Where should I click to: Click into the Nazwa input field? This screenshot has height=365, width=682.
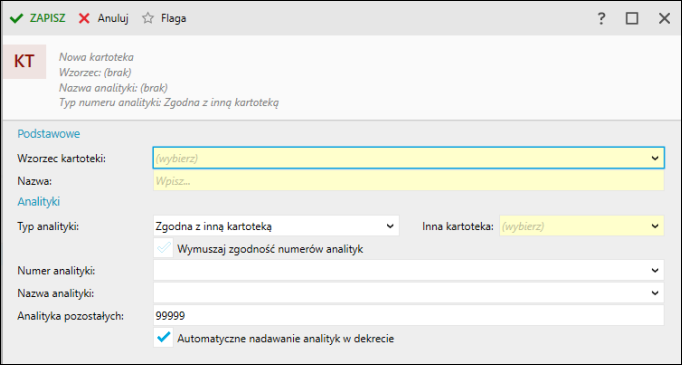[408, 181]
